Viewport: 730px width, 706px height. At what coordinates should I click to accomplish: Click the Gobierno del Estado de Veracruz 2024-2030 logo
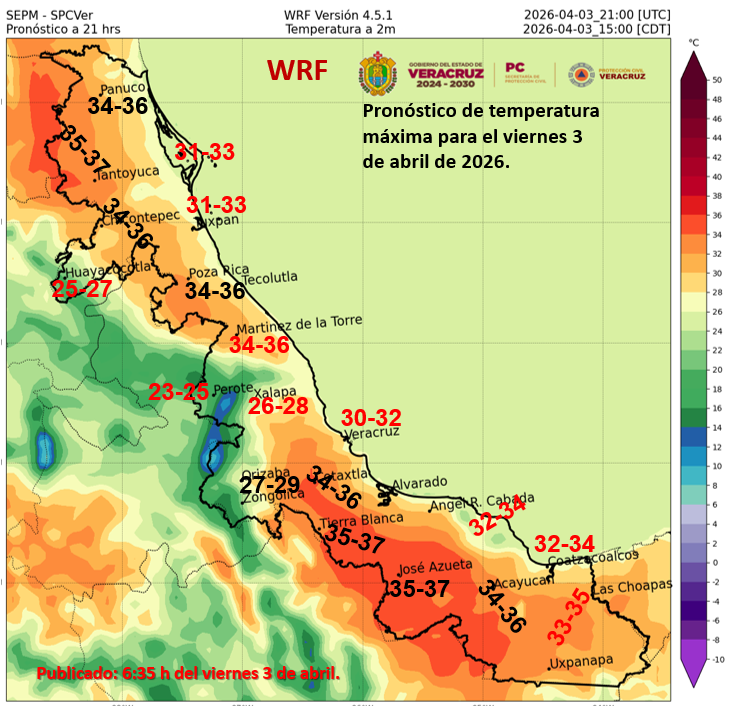click(445, 73)
